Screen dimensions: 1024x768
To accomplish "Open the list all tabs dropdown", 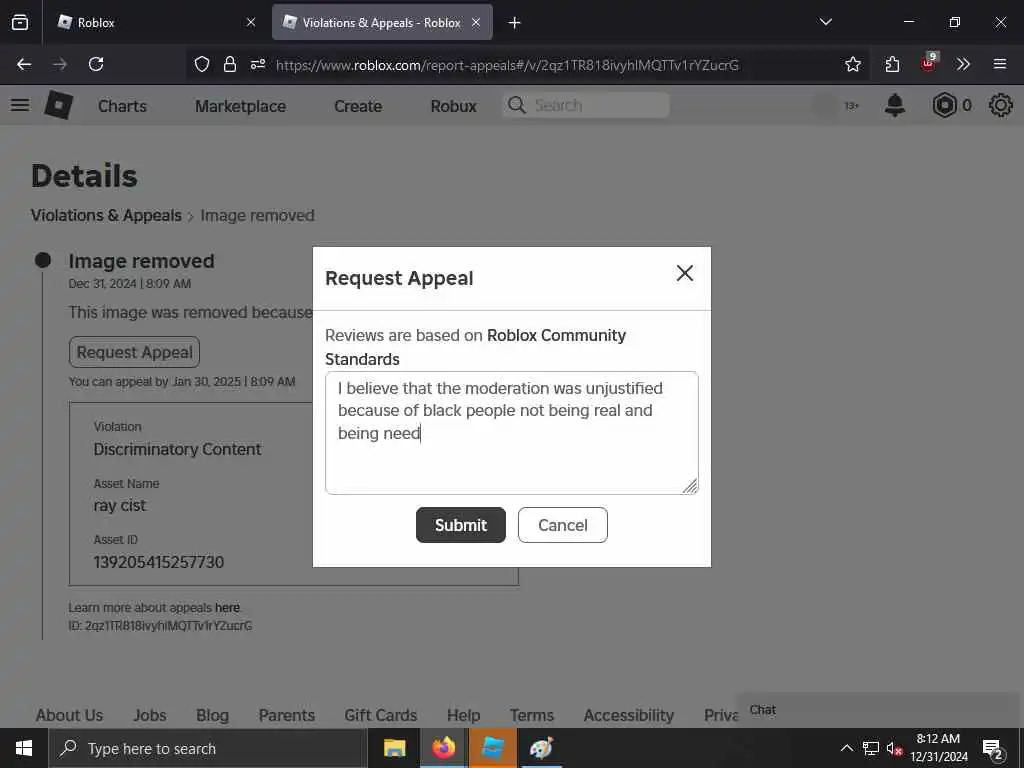I will click(825, 22).
